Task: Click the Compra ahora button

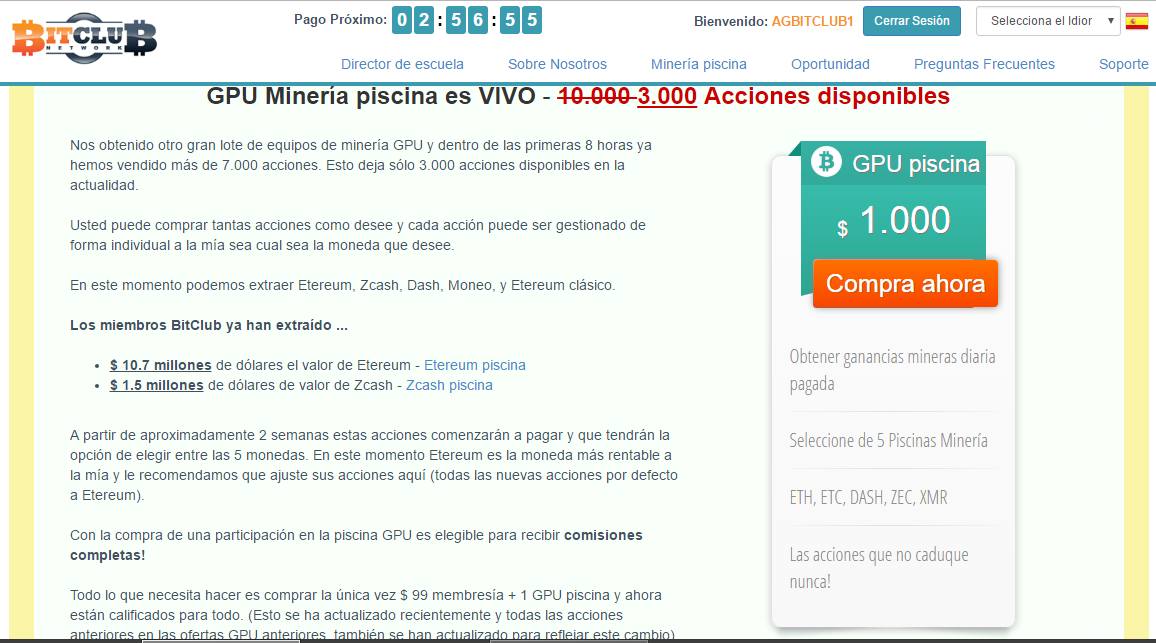Action: [x=905, y=283]
